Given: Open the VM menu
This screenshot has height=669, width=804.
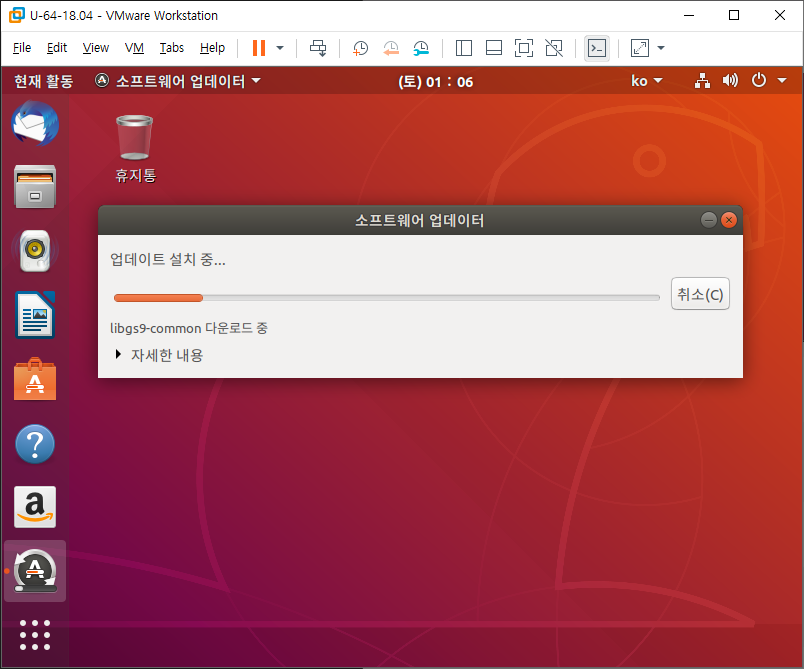Looking at the screenshot, I should point(134,48).
